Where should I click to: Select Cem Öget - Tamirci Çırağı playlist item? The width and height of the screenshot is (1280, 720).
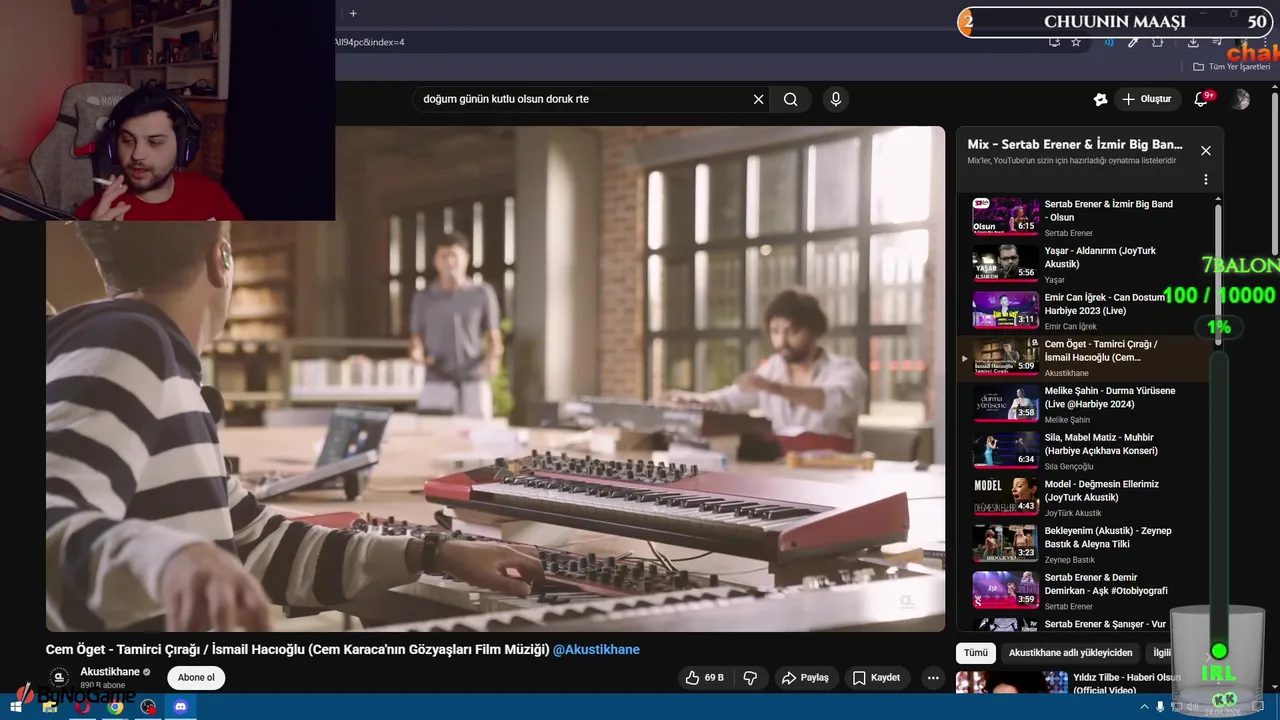click(x=1085, y=358)
